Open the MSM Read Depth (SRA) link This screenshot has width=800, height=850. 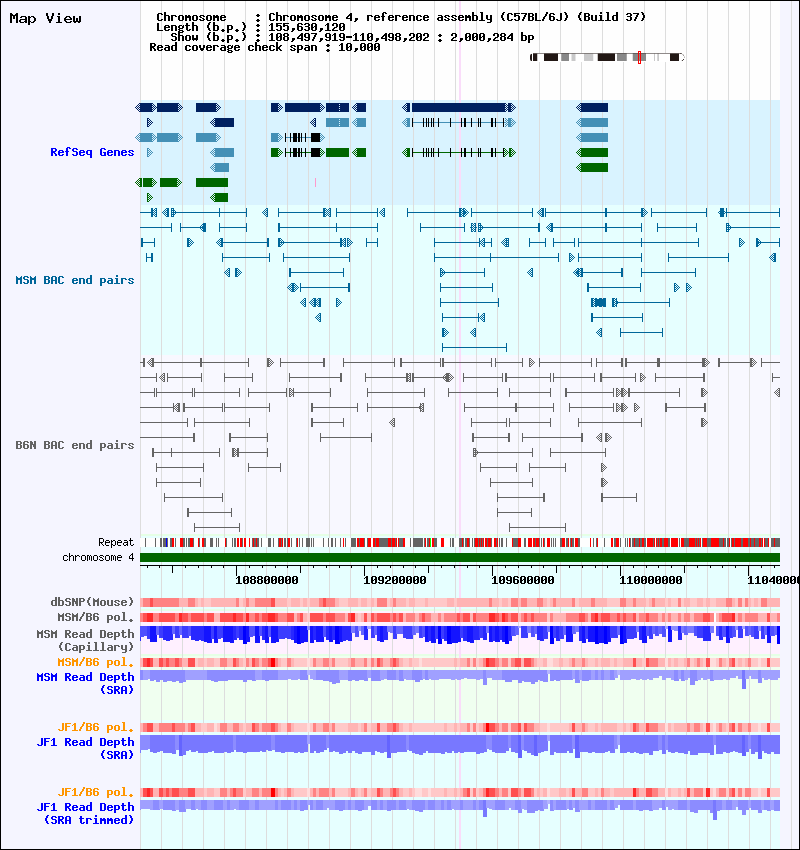pos(86,684)
